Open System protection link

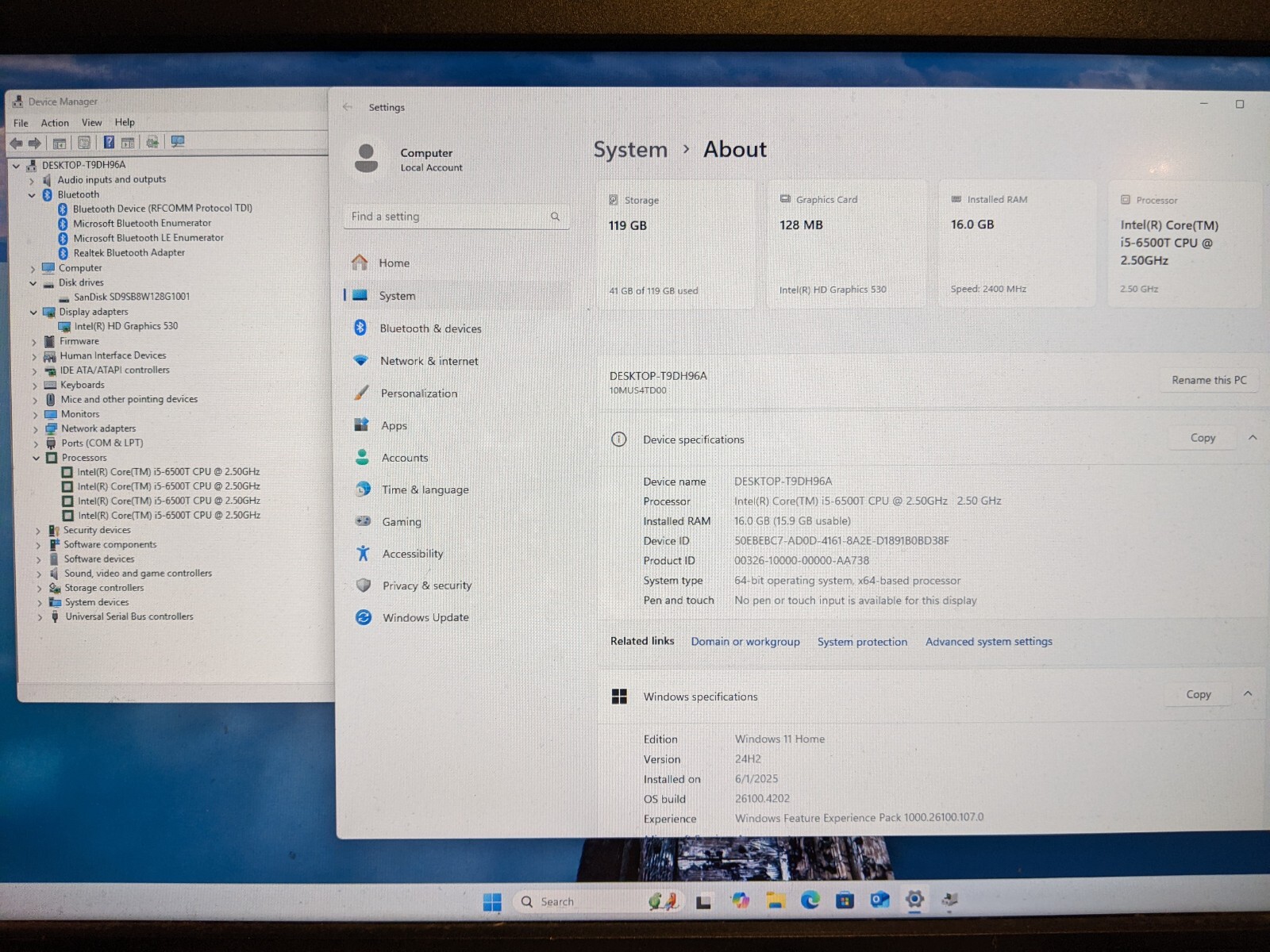(862, 642)
